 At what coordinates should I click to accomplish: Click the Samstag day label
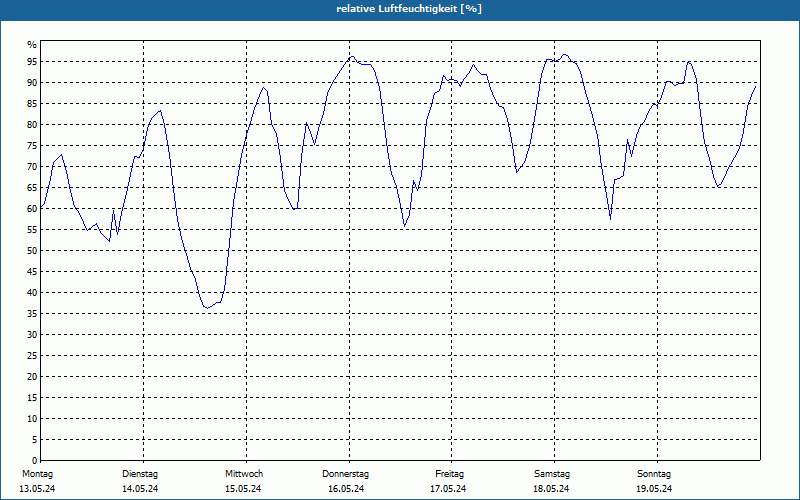552,474
